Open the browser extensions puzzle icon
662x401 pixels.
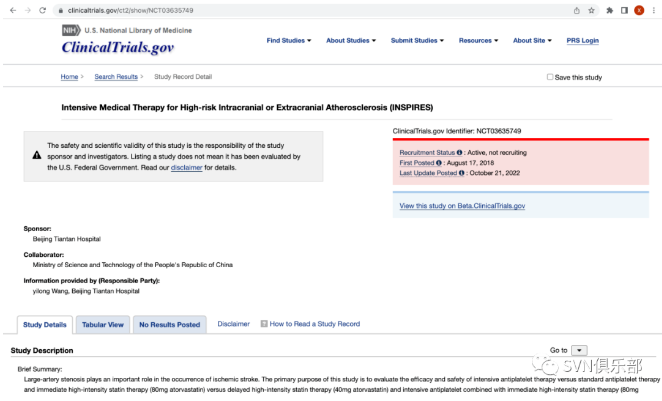[610, 11]
